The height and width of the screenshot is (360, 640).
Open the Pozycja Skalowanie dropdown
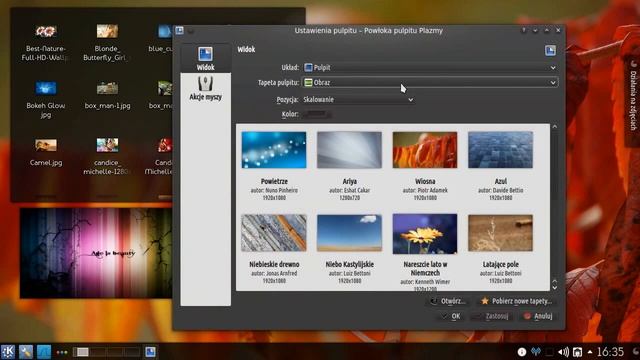pos(358,100)
